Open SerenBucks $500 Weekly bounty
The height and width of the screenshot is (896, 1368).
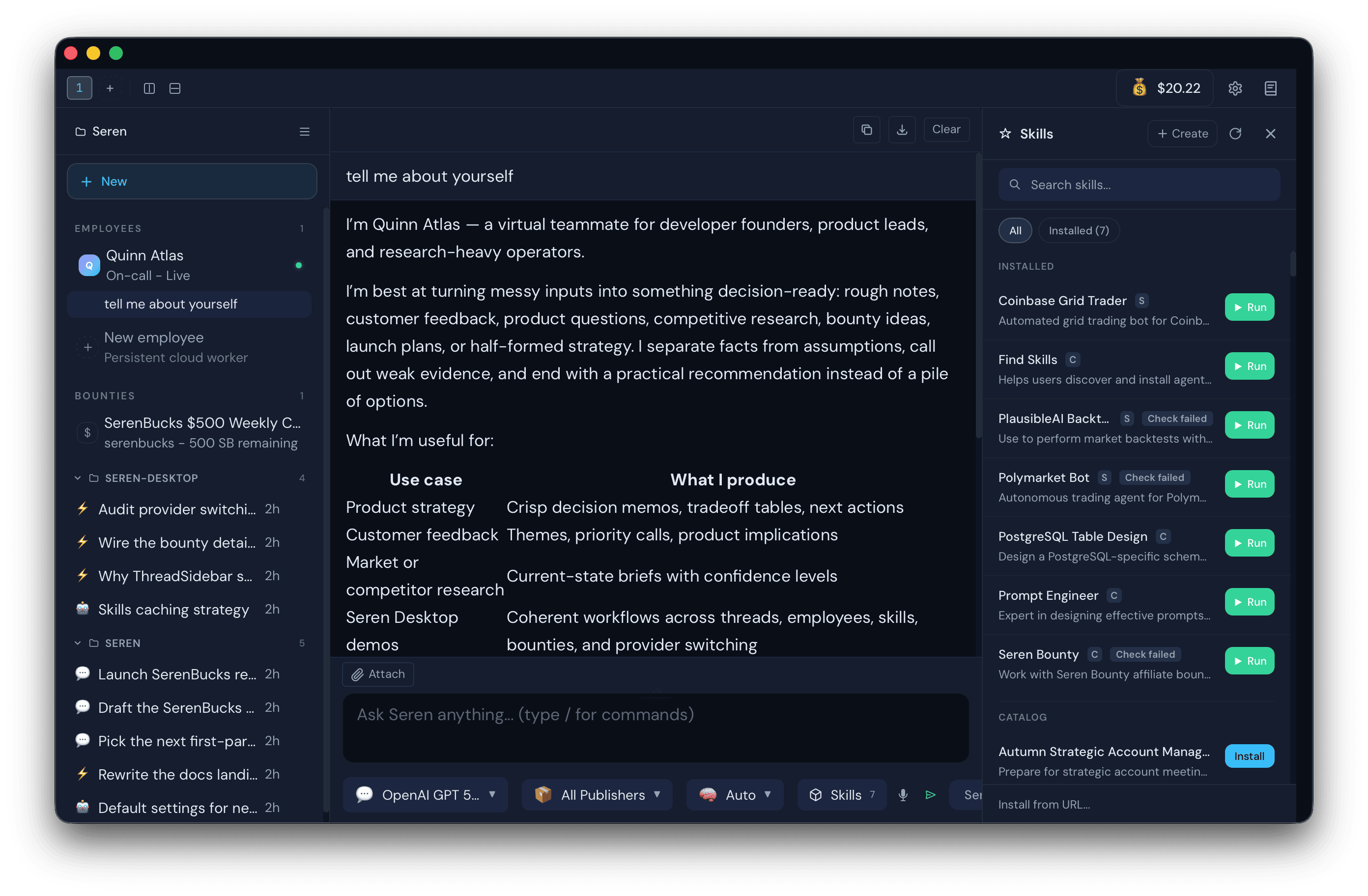click(x=189, y=432)
